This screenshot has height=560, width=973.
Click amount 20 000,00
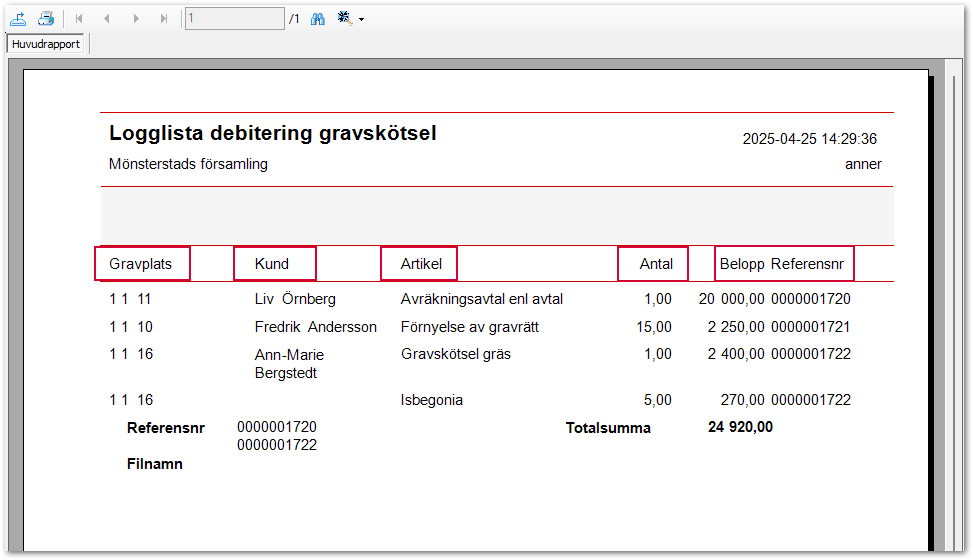tap(732, 299)
